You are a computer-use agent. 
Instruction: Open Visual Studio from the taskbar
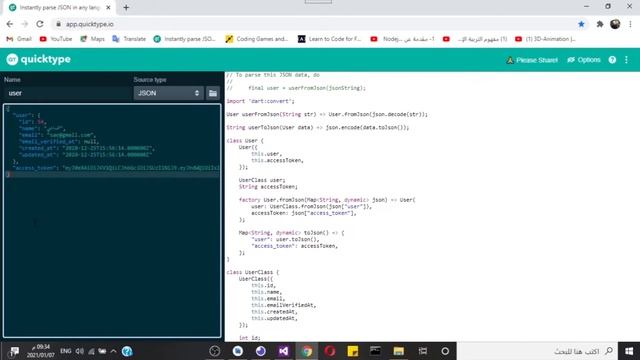pyautogui.click(x=284, y=351)
